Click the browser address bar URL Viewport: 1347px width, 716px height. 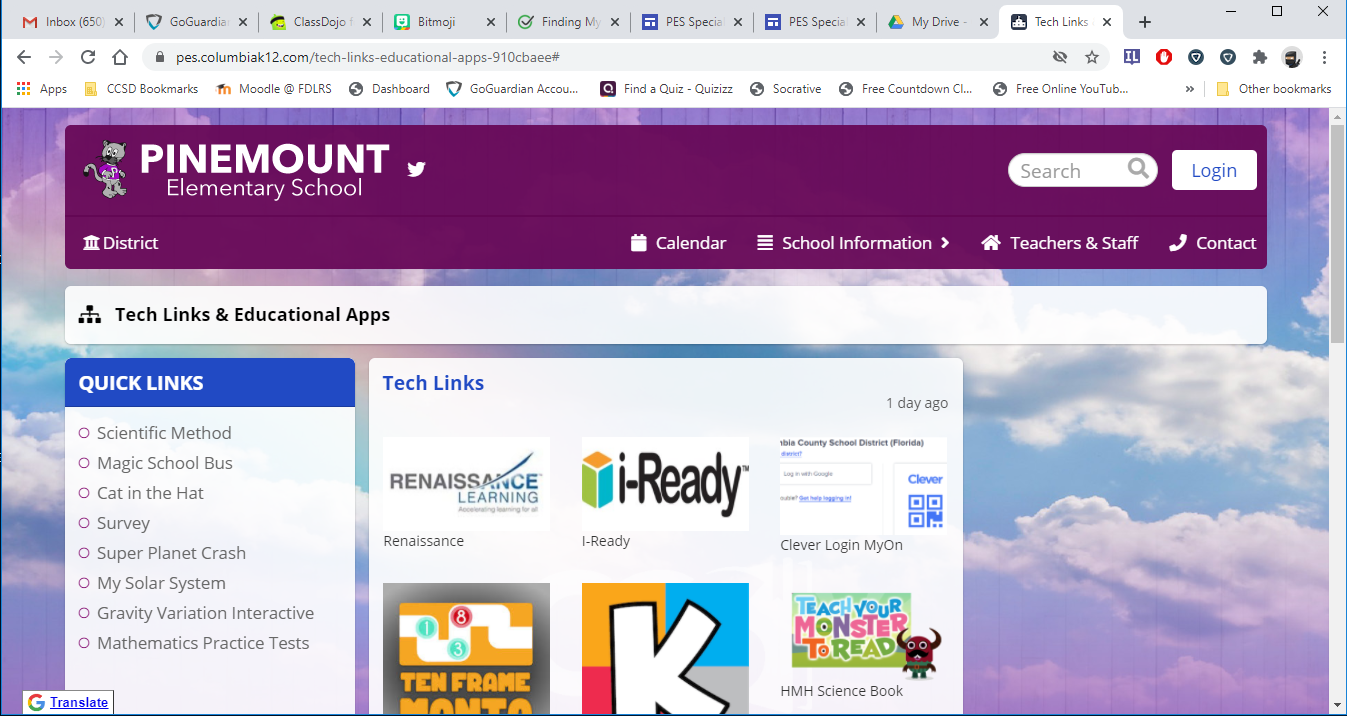click(x=367, y=57)
